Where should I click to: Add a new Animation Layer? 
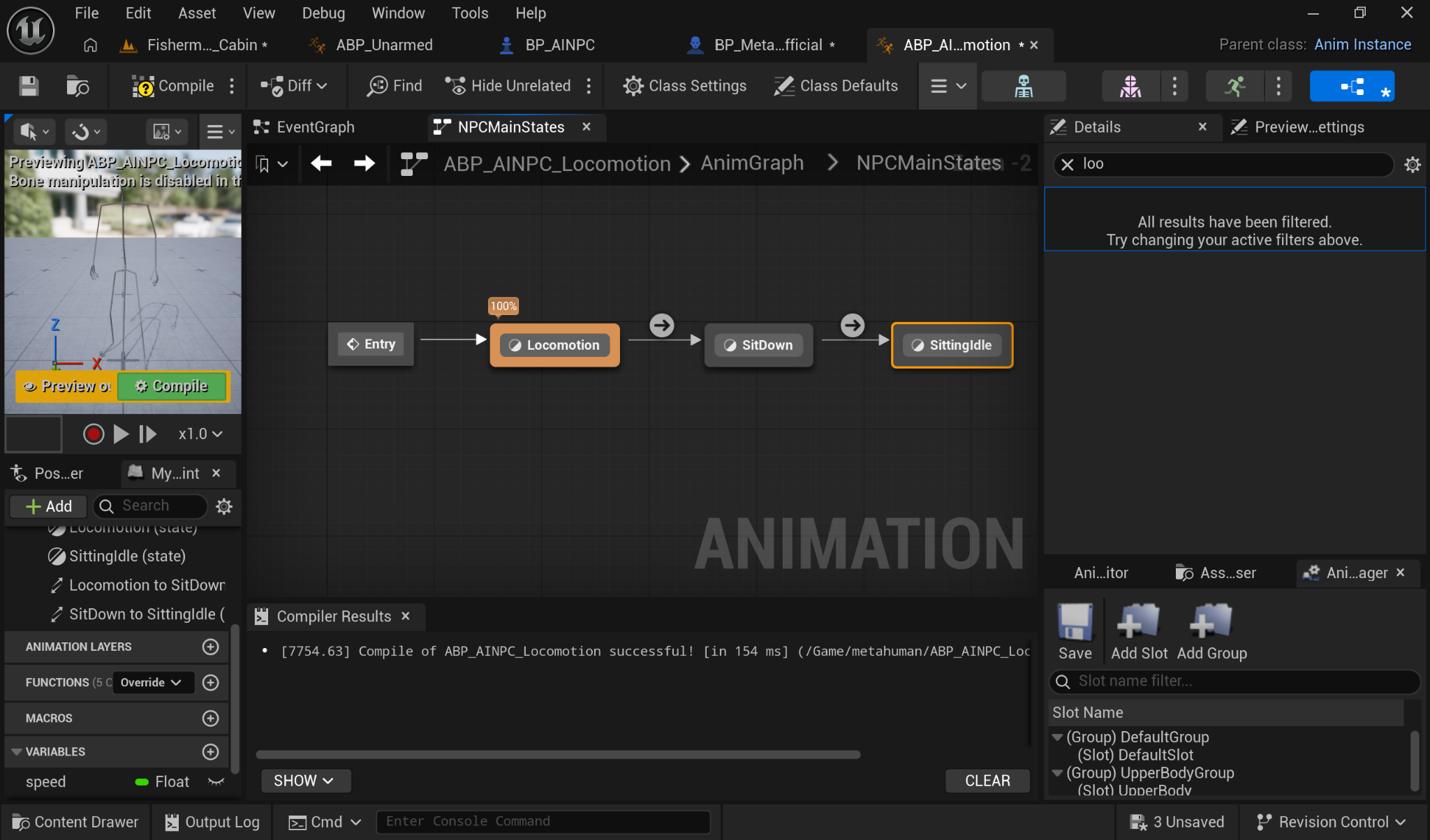click(210, 647)
